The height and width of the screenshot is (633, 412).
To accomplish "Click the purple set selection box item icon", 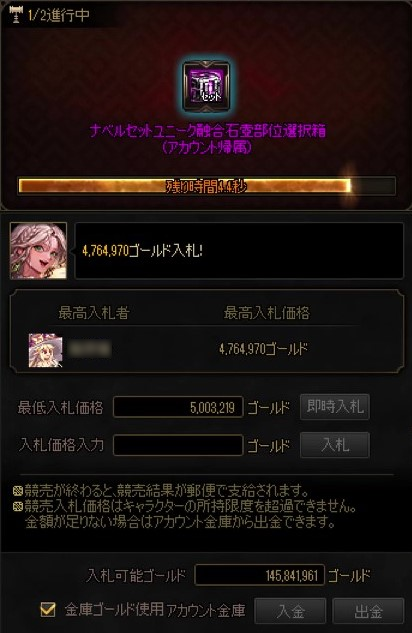I will click(206, 86).
